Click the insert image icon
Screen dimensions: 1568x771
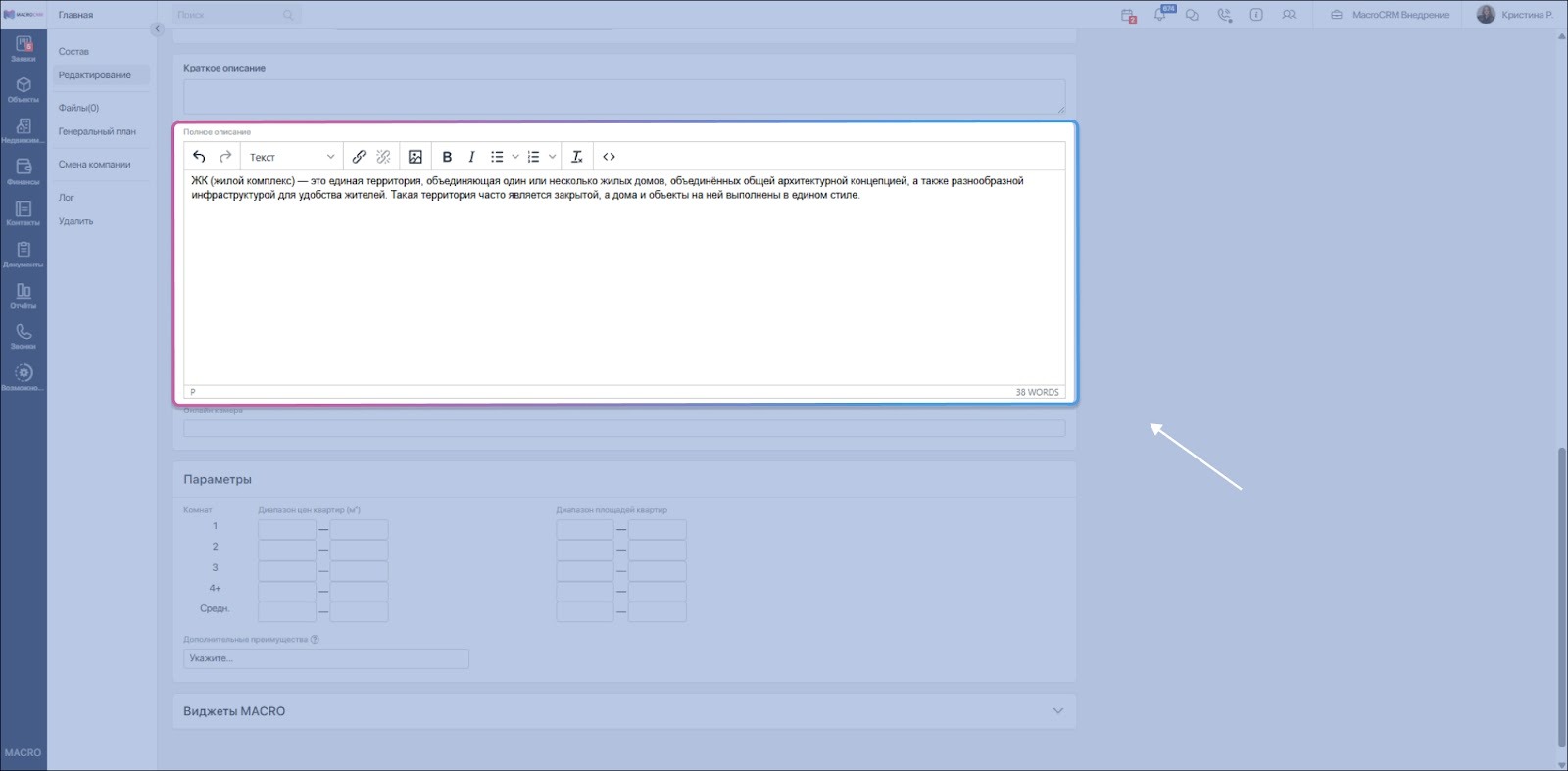tap(416, 157)
